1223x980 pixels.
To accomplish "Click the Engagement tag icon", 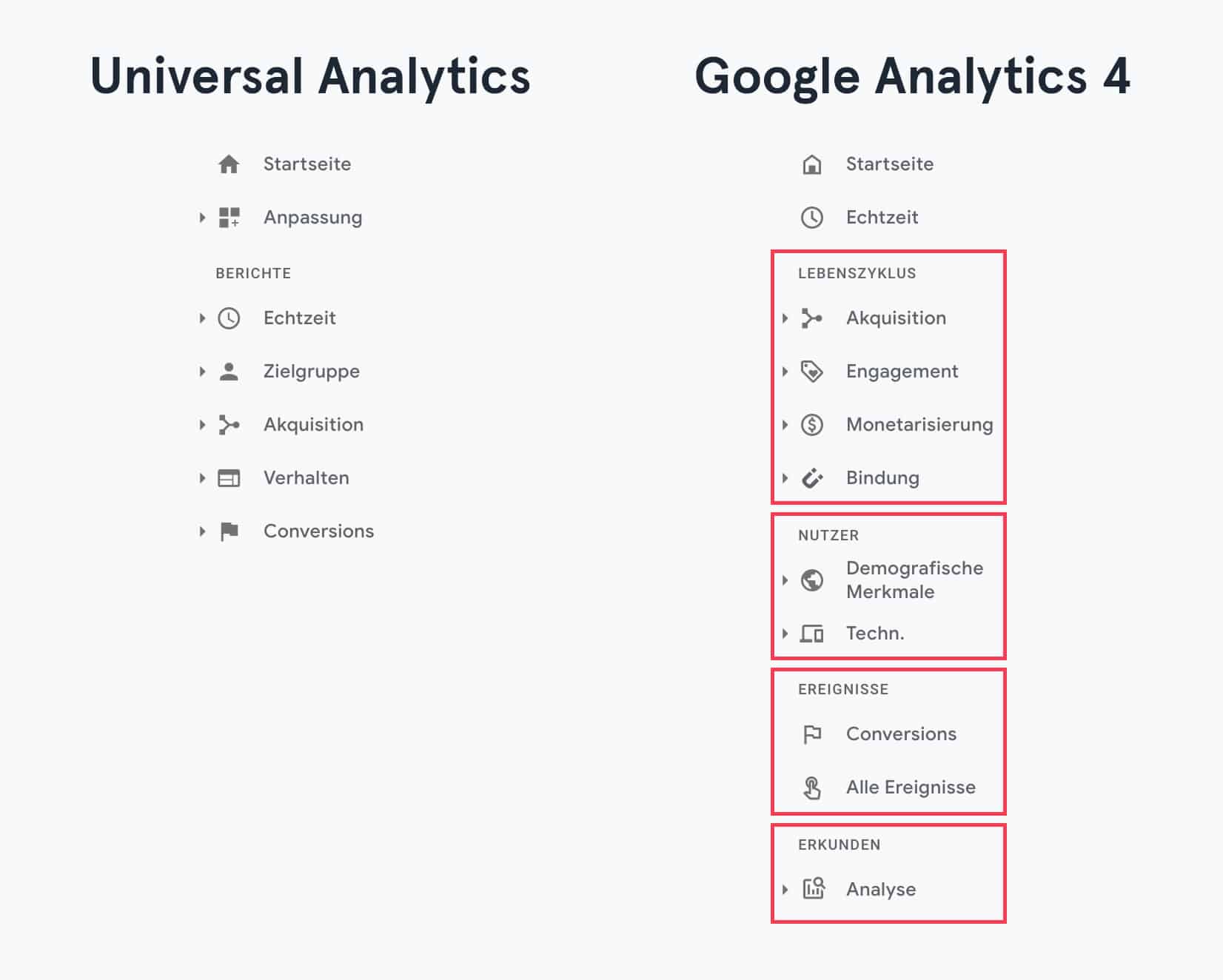I will 812,372.
